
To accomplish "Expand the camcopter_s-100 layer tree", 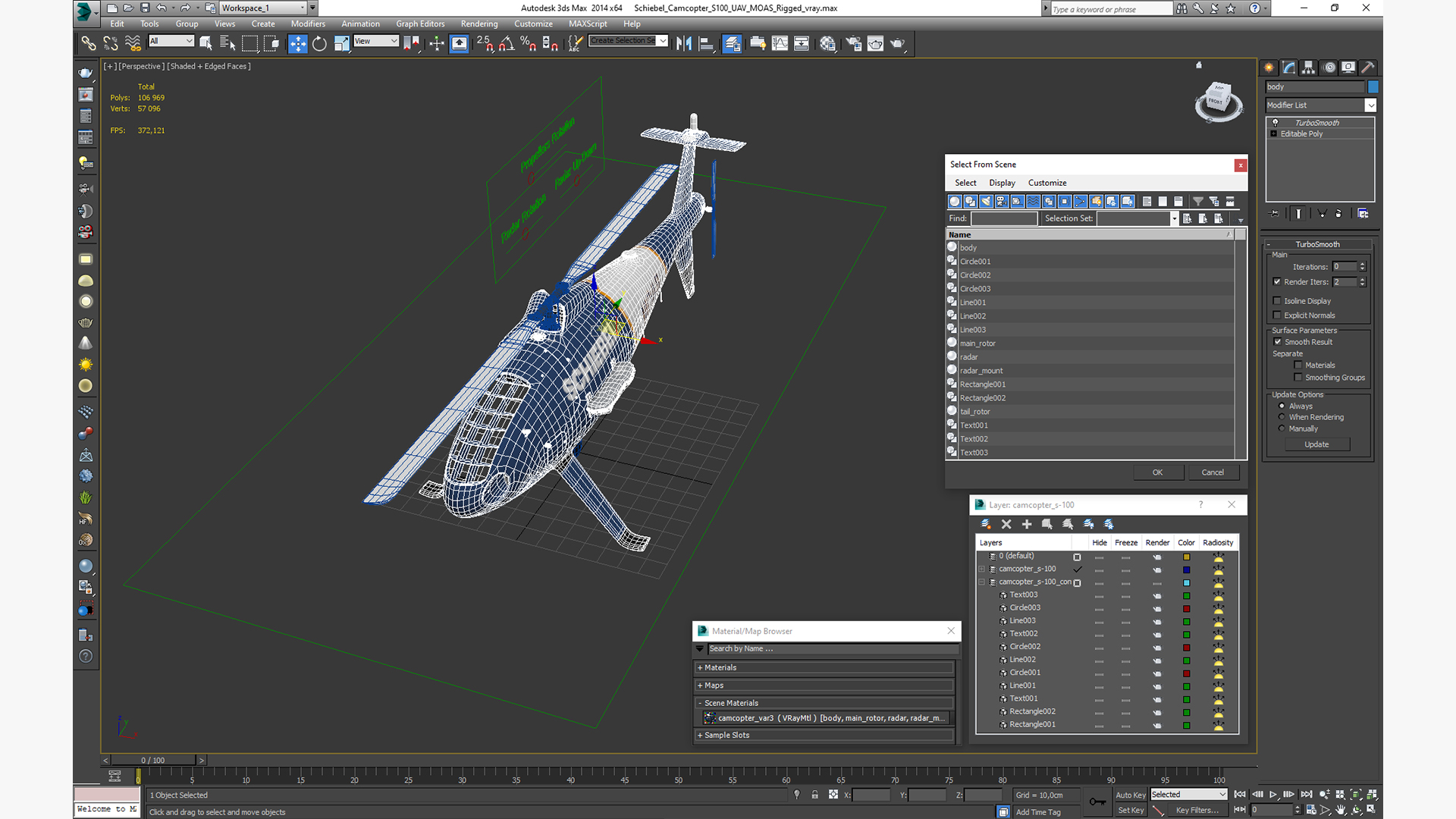I will [981, 569].
